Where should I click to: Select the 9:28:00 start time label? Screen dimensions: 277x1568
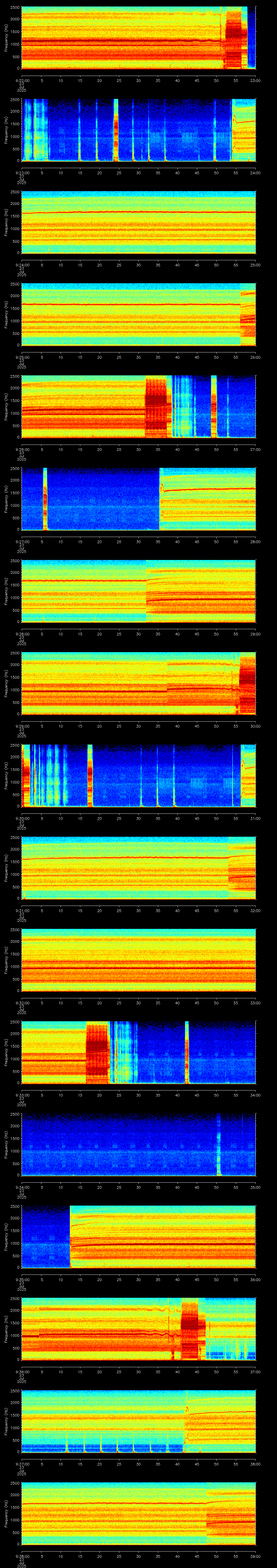(x=22, y=634)
